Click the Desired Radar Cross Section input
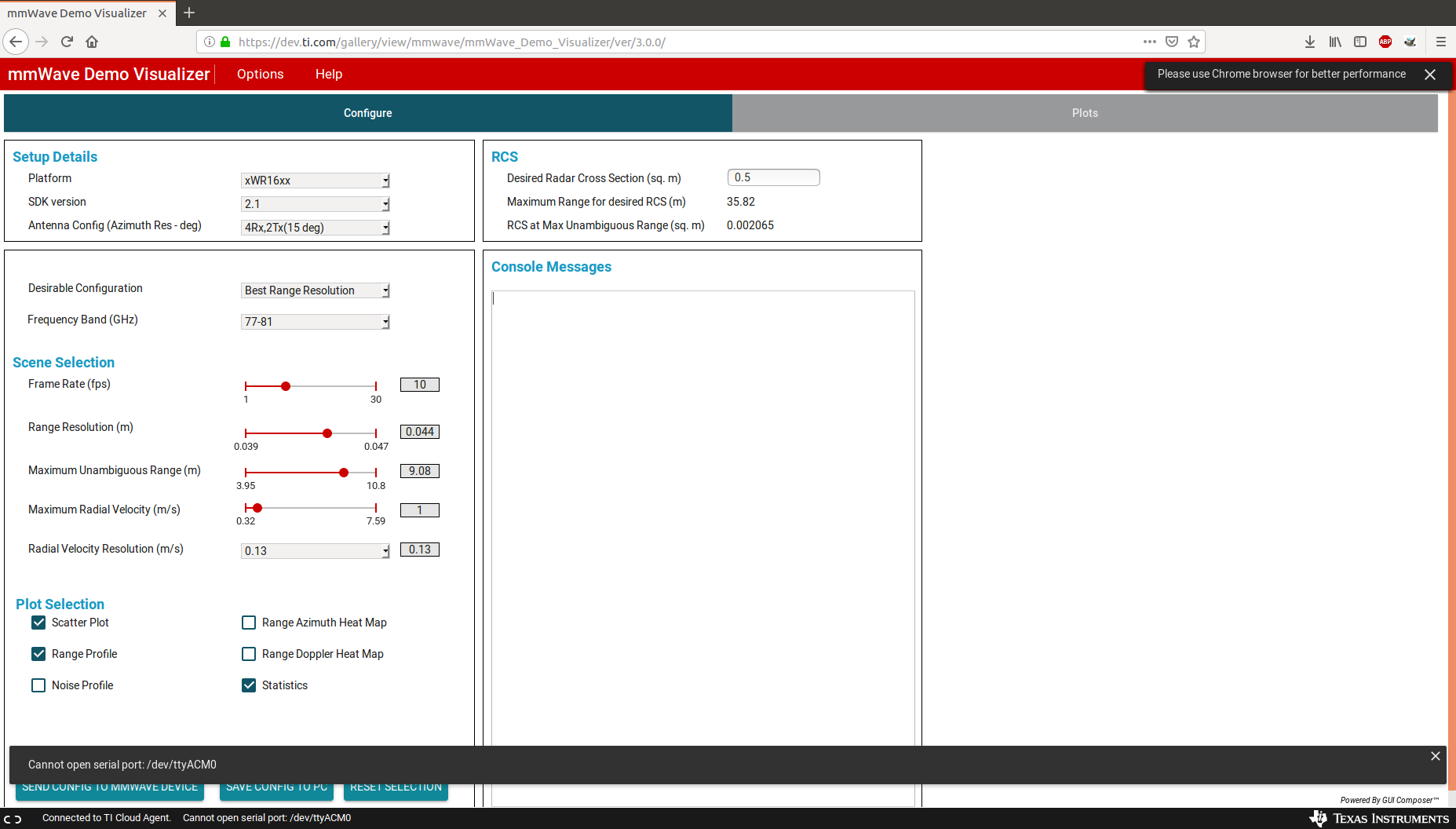 point(774,177)
